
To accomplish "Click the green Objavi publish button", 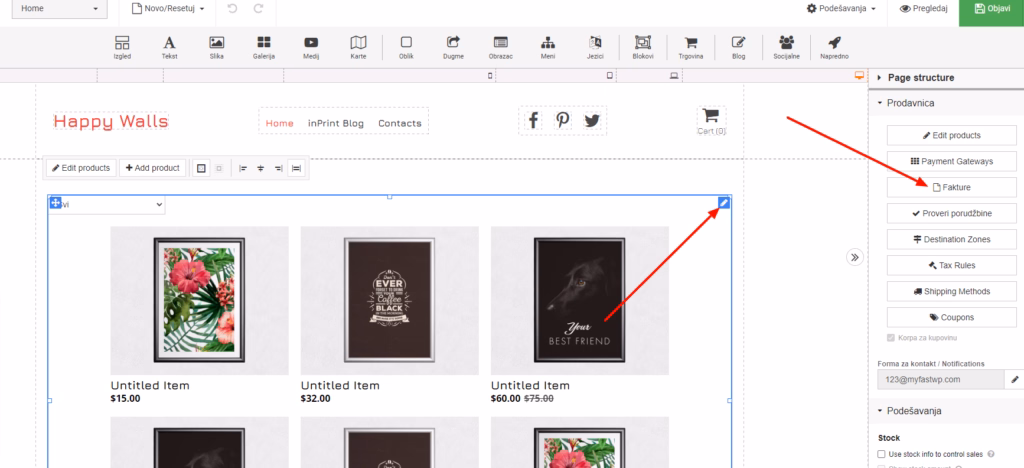I will (x=991, y=10).
